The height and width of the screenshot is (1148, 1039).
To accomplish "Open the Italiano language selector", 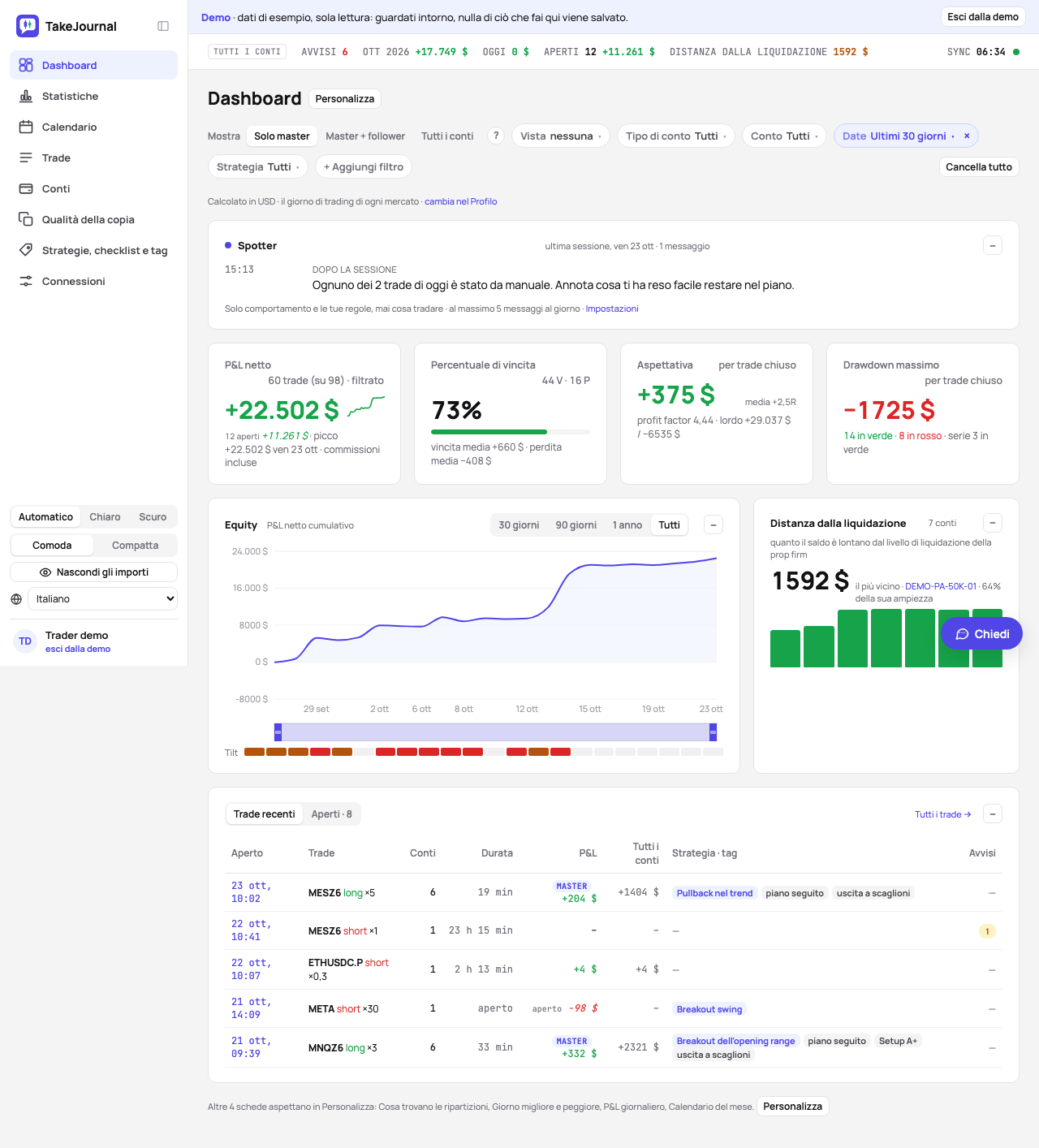I will tap(102, 599).
